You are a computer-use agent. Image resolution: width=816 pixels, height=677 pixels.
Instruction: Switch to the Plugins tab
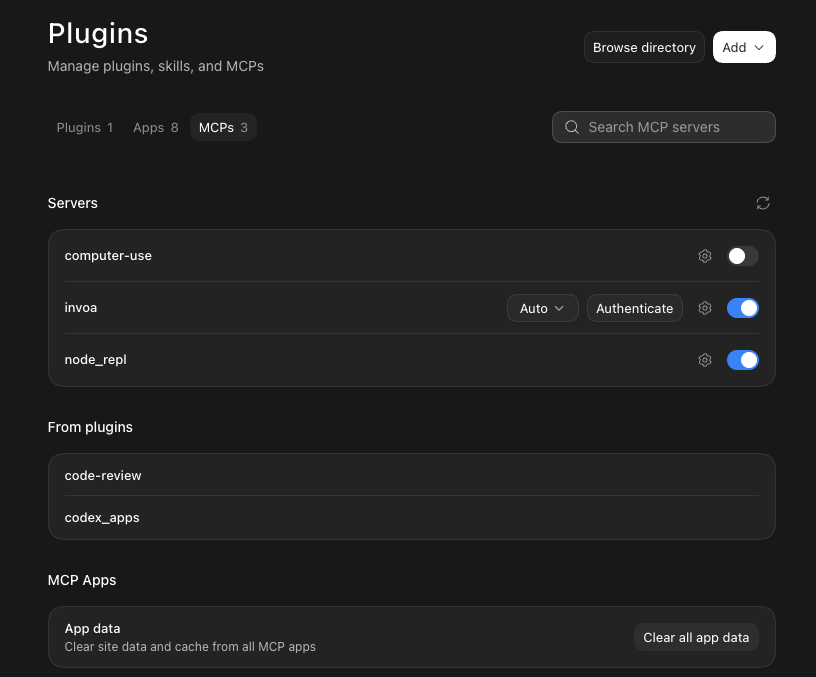click(85, 127)
